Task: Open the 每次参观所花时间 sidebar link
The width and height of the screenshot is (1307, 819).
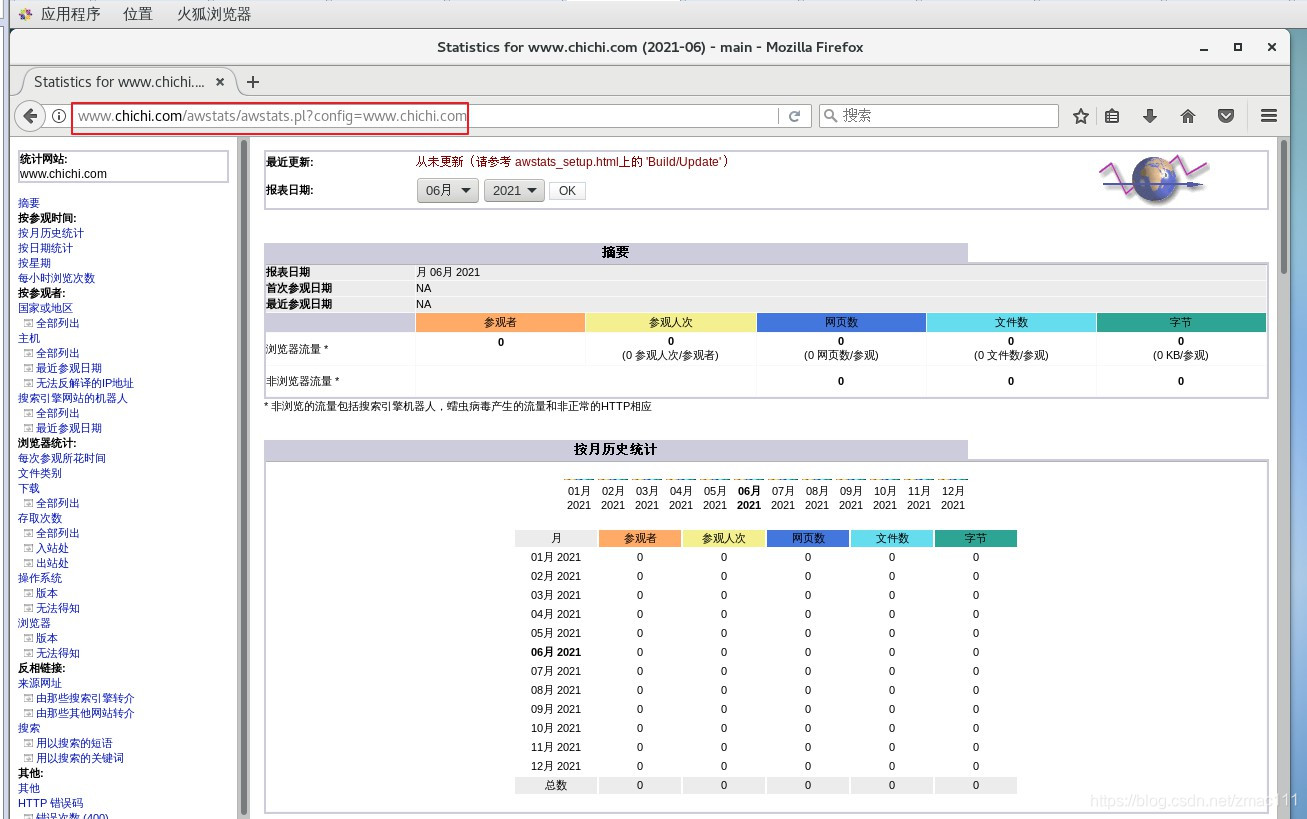Action: click(x=62, y=458)
